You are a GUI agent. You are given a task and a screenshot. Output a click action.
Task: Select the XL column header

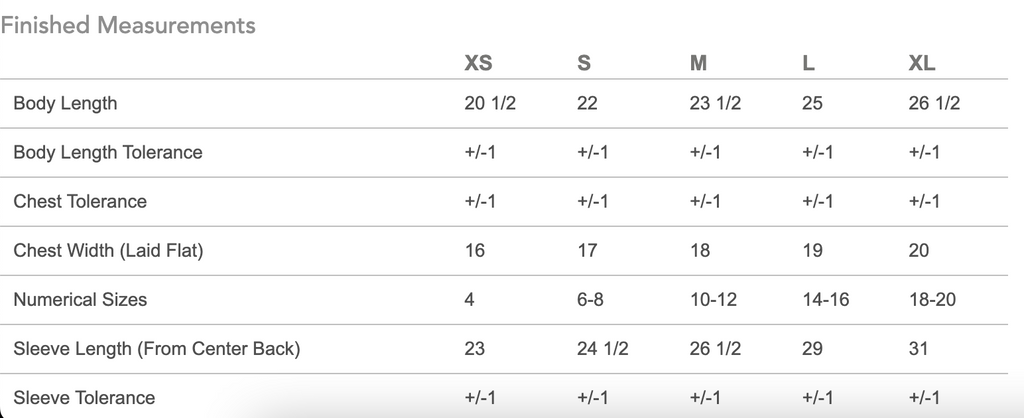click(x=921, y=63)
